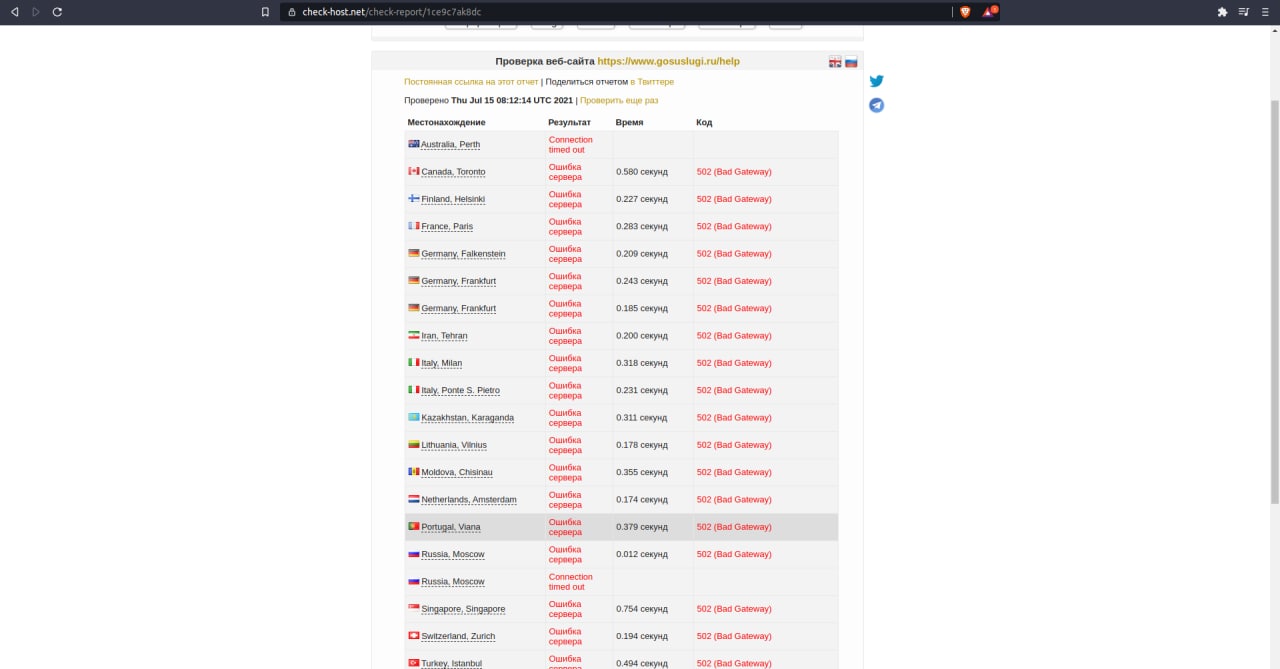Open the Italy, Ponte S. Pietro link
The image size is (1280, 669).
point(460,390)
